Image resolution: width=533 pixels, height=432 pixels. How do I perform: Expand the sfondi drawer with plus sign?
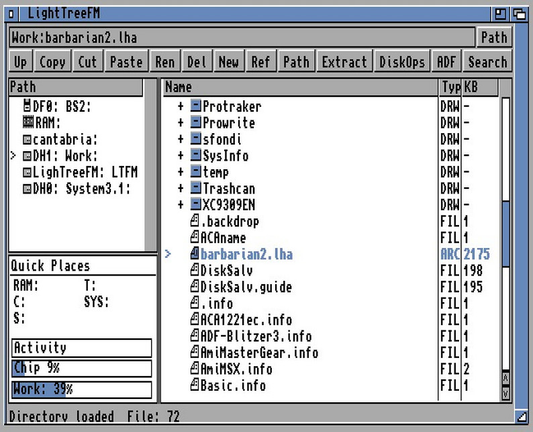pyautogui.click(x=180, y=139)
